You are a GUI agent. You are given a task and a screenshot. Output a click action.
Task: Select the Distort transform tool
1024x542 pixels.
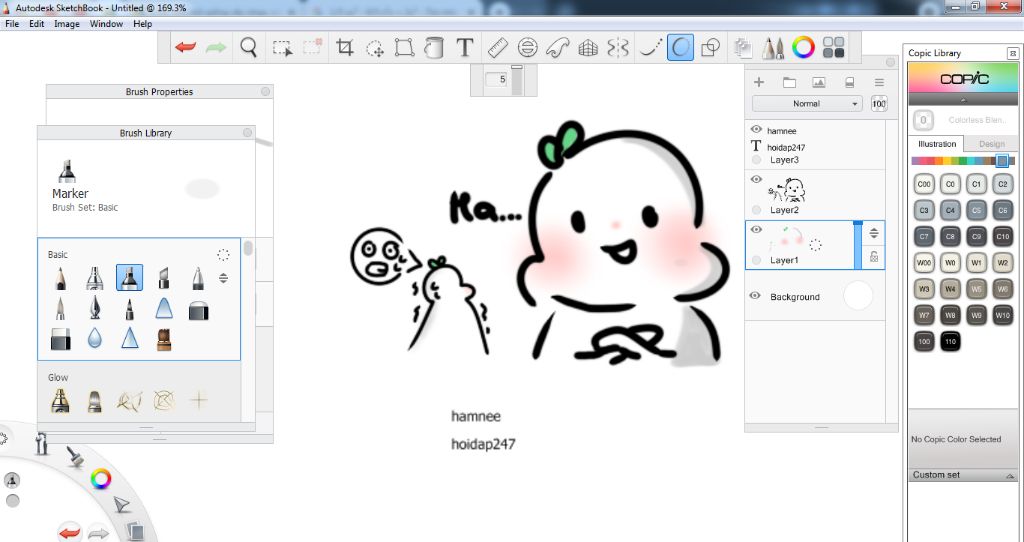[x=404, y=47]
